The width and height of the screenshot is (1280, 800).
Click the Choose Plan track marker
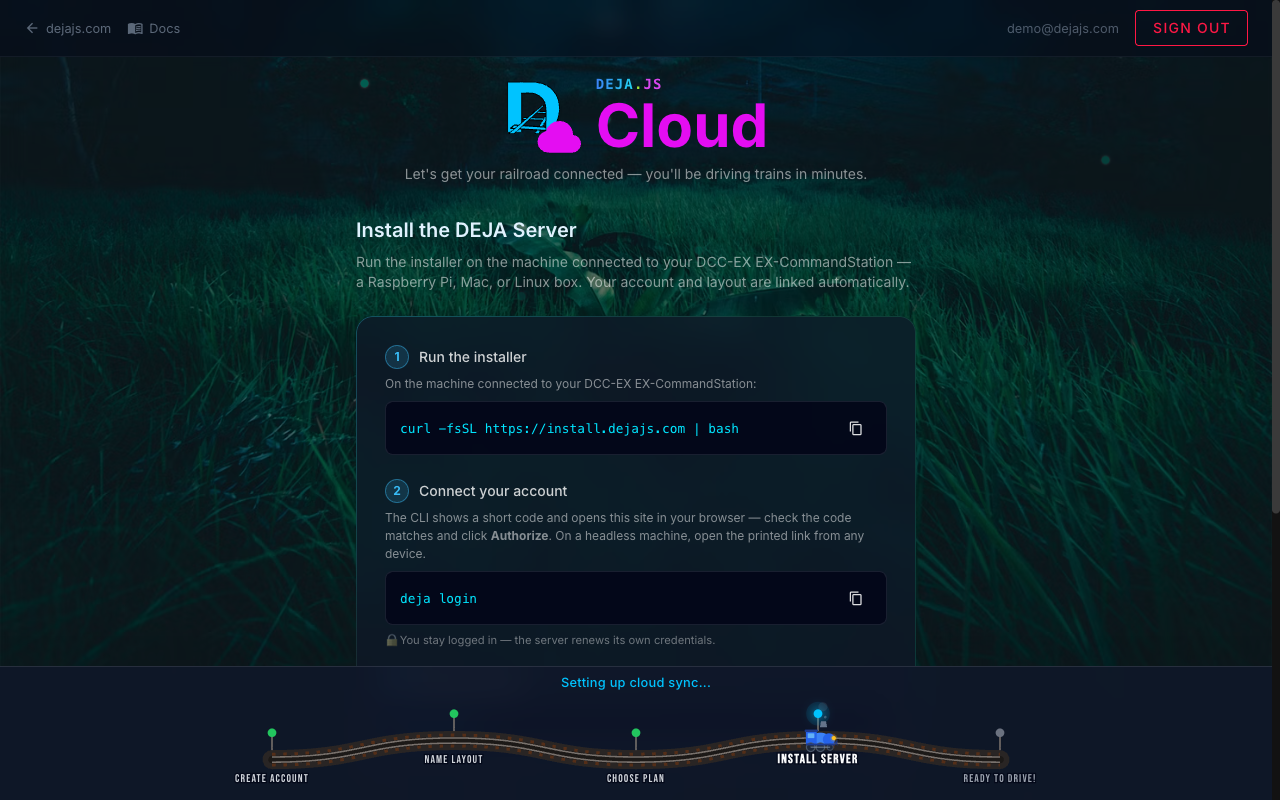(636, 733)
